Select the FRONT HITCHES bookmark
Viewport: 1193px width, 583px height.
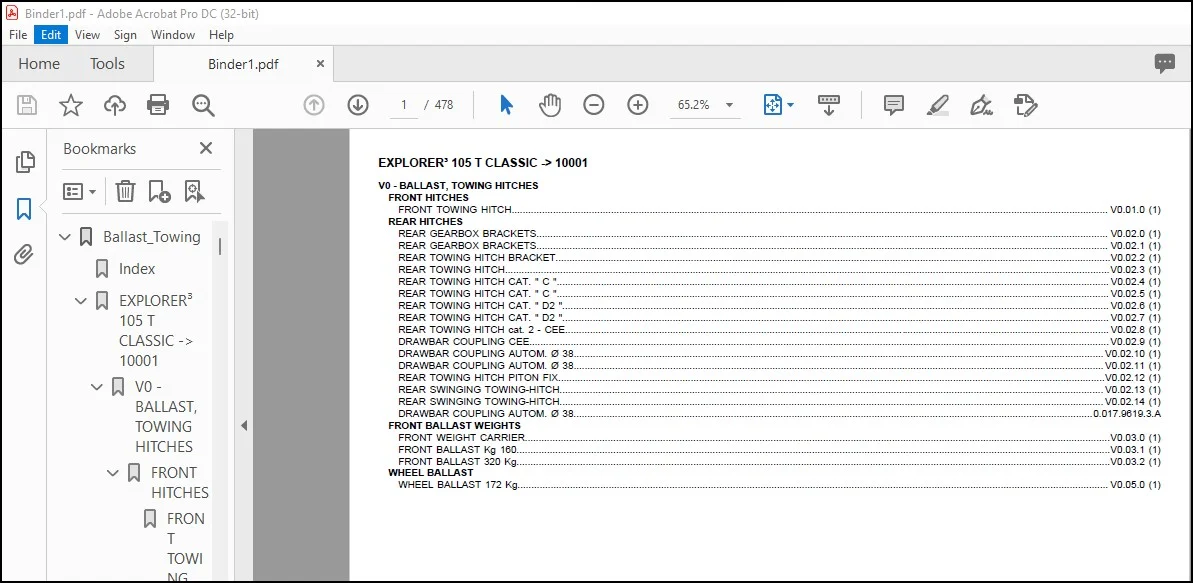(180, 483)
